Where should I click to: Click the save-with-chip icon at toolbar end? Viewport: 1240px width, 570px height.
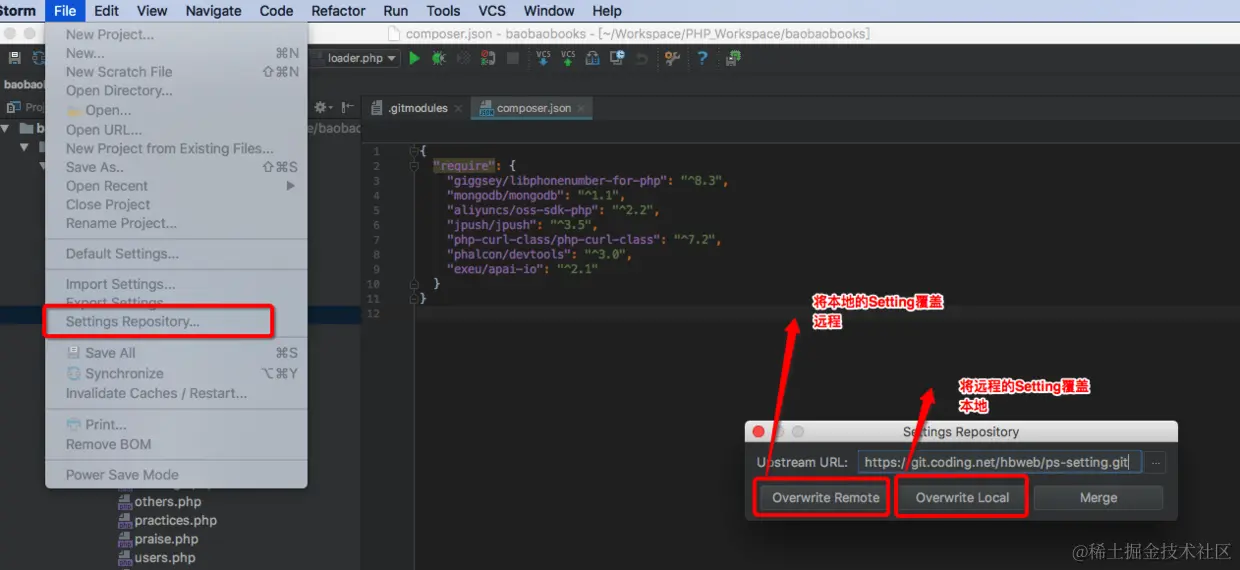click(733, 58)
